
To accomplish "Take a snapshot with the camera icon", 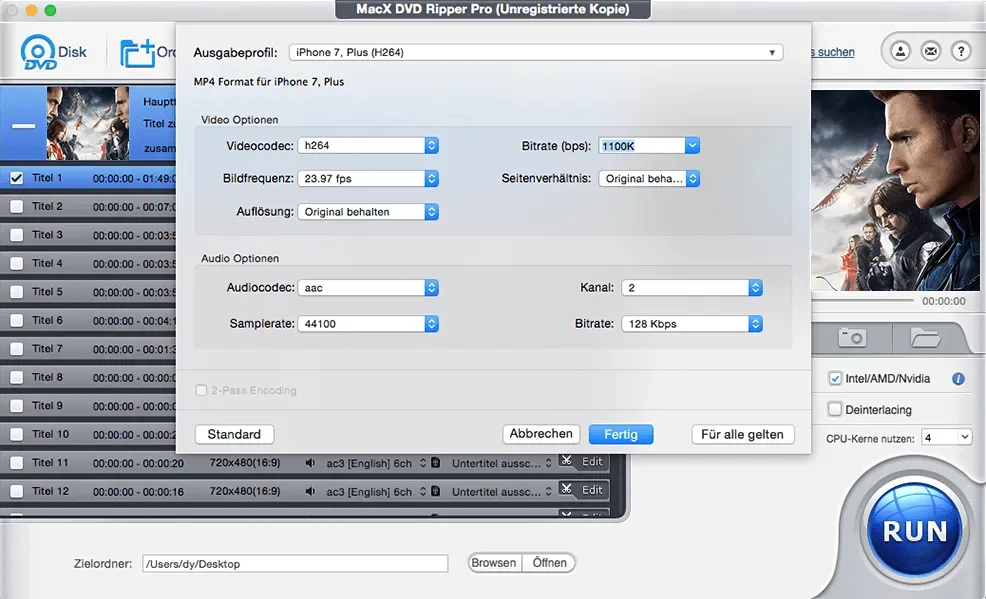I will 852,338.
